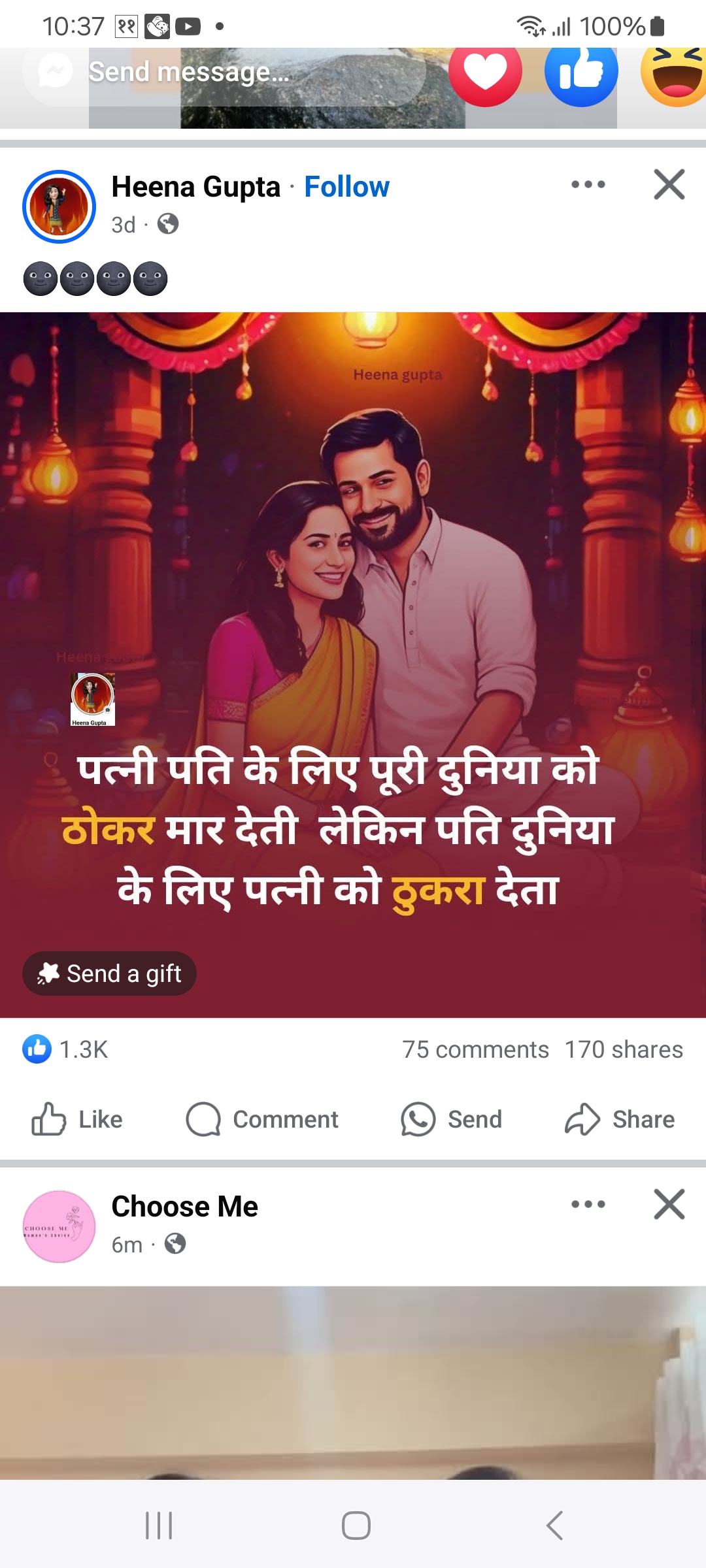This screenshot has height=1568, width=706.
Task: Open Heena Gupta's profile picture
Action: (59, 206)
